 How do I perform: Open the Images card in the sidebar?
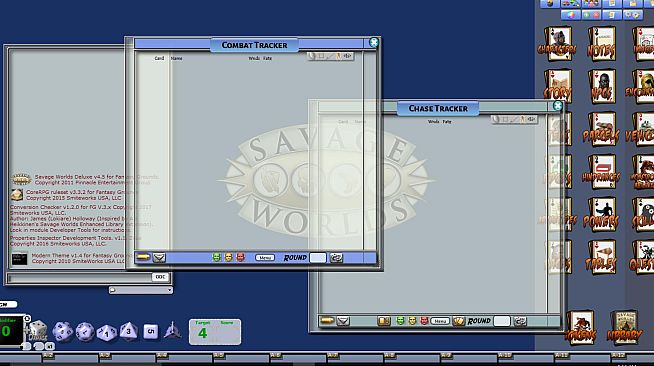[644, 44]
